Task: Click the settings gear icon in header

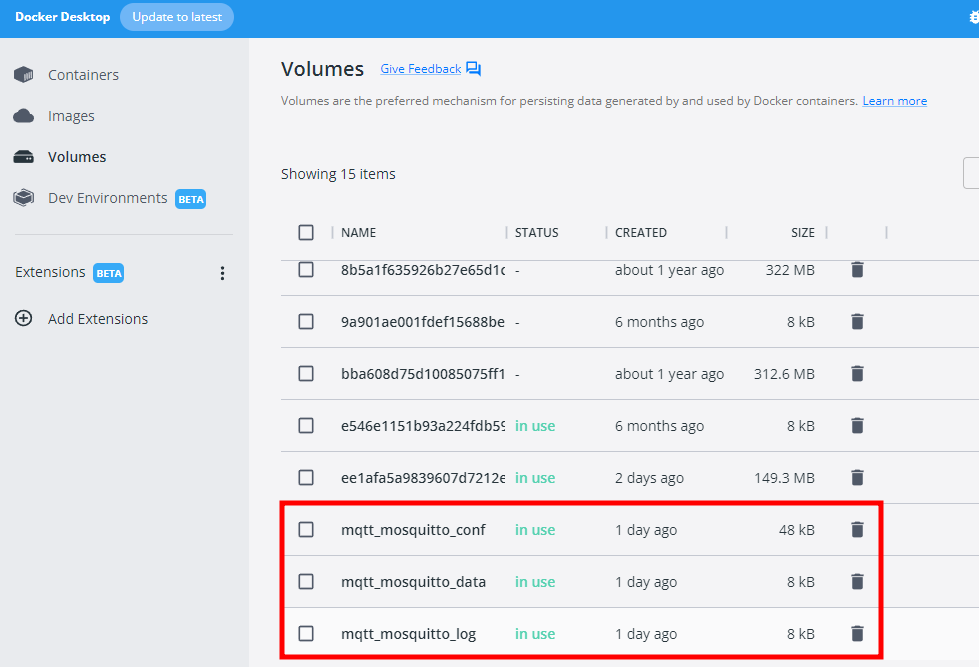Action: coord(974,17)
